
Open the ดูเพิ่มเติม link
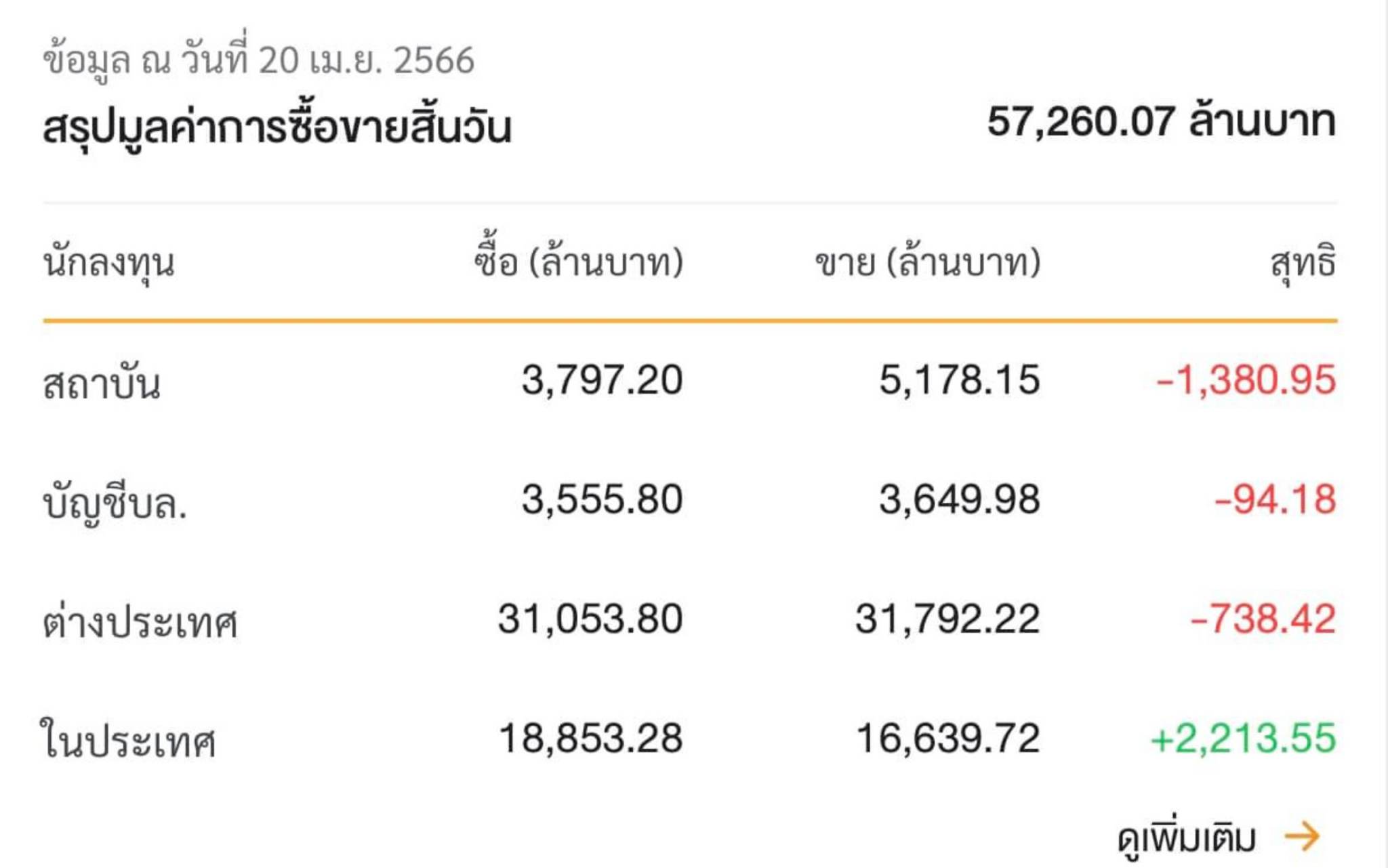tap(1187, 839)
